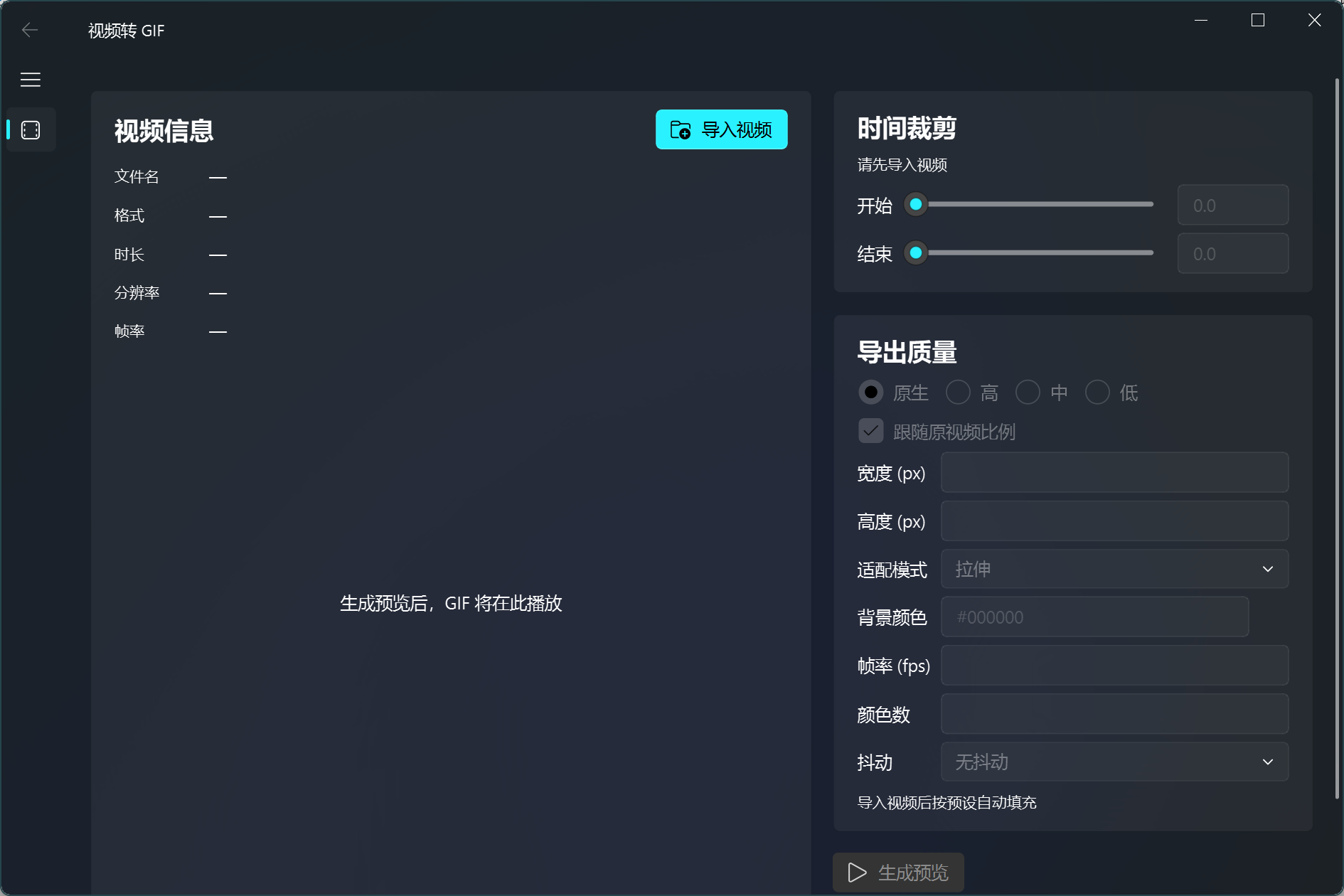
Task: Open the hamburger navigation menu
Action: pos(30,80)
